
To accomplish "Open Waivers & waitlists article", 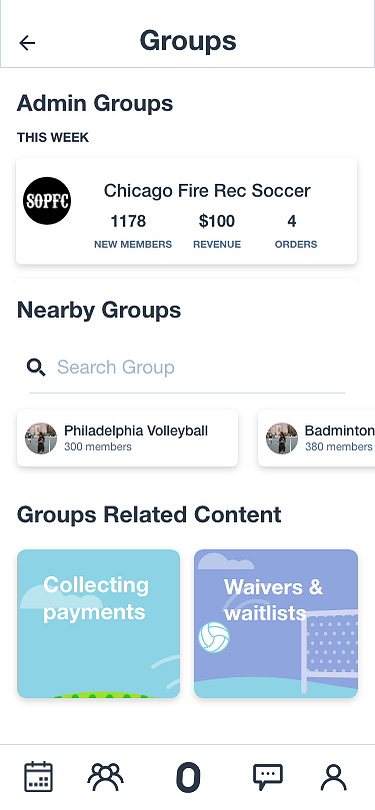I will [276, 624].
